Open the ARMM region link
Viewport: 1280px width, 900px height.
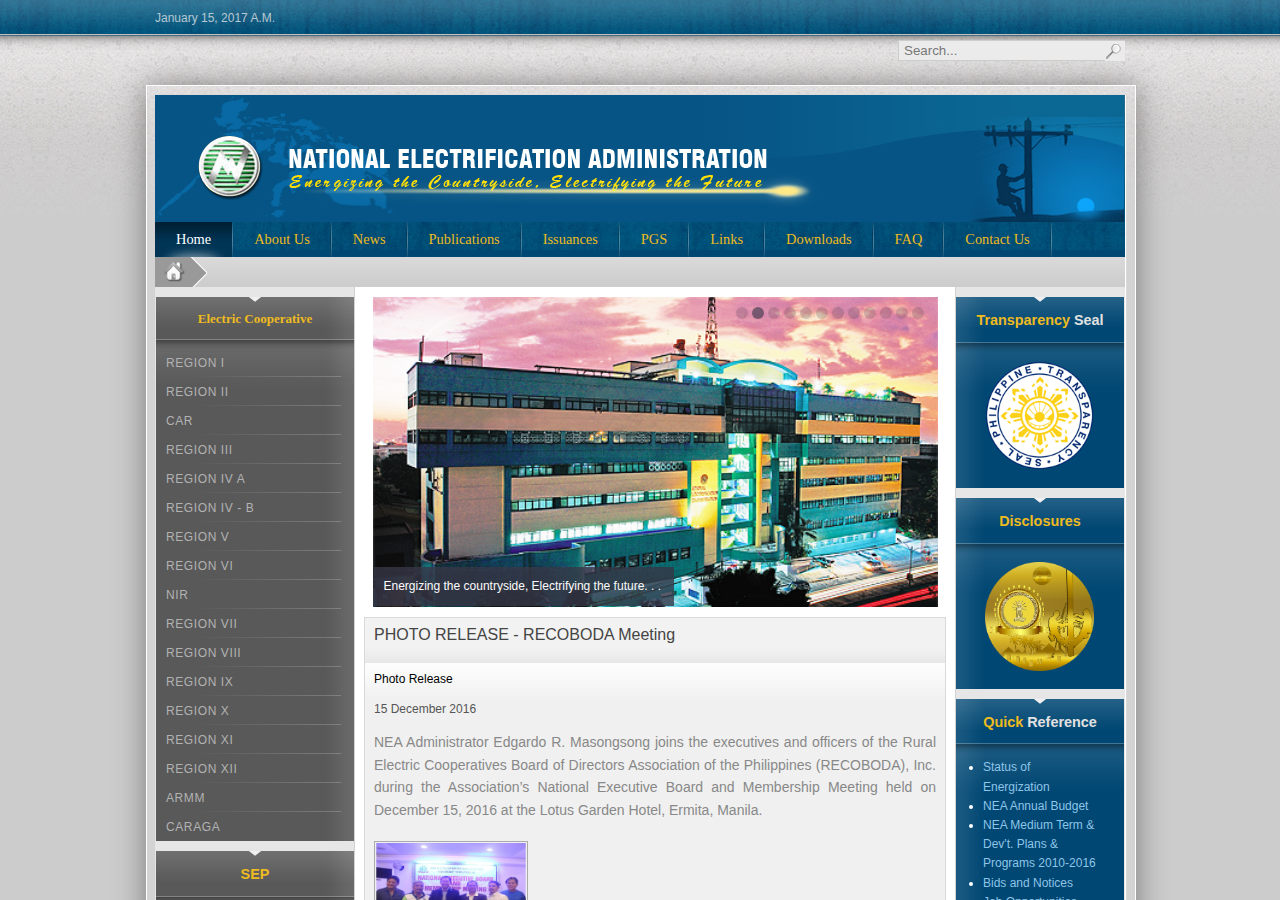(185, 798)
